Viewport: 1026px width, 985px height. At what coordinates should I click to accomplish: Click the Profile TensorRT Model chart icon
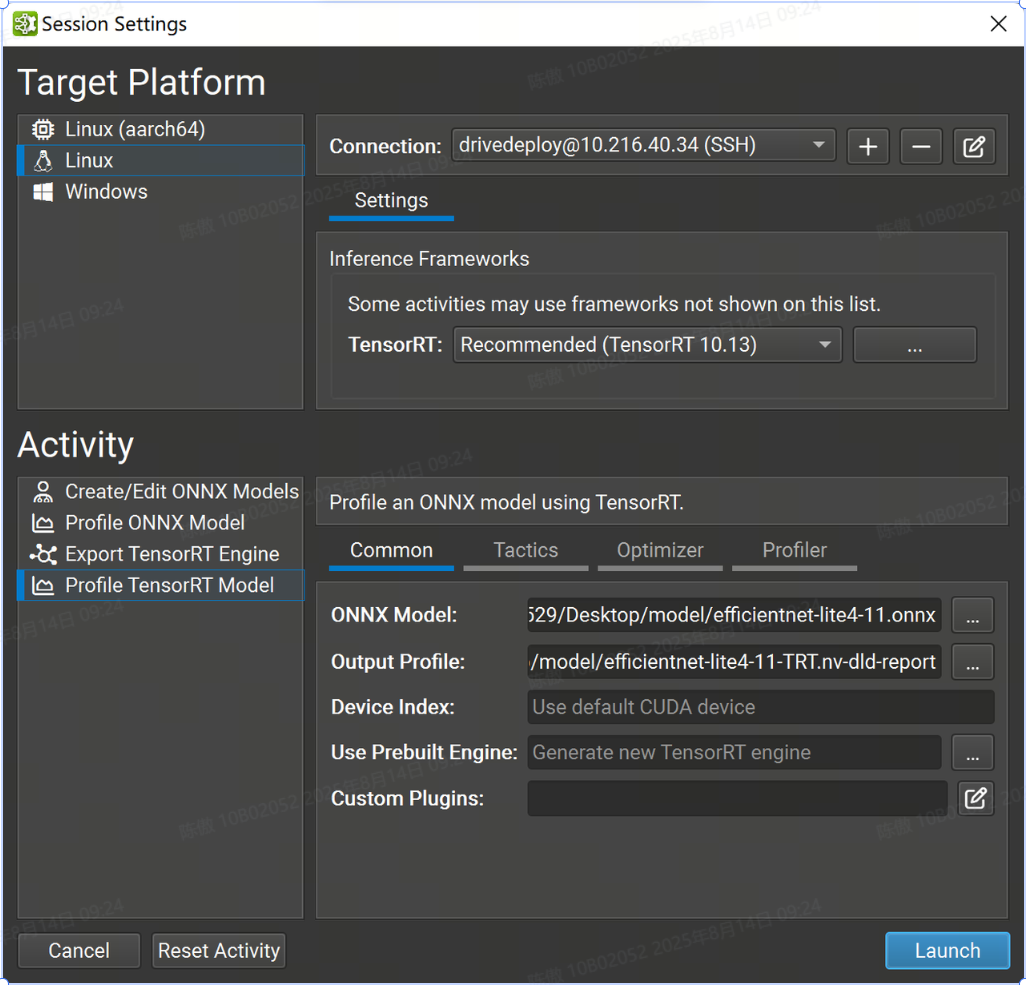click(x=43, y=586)
